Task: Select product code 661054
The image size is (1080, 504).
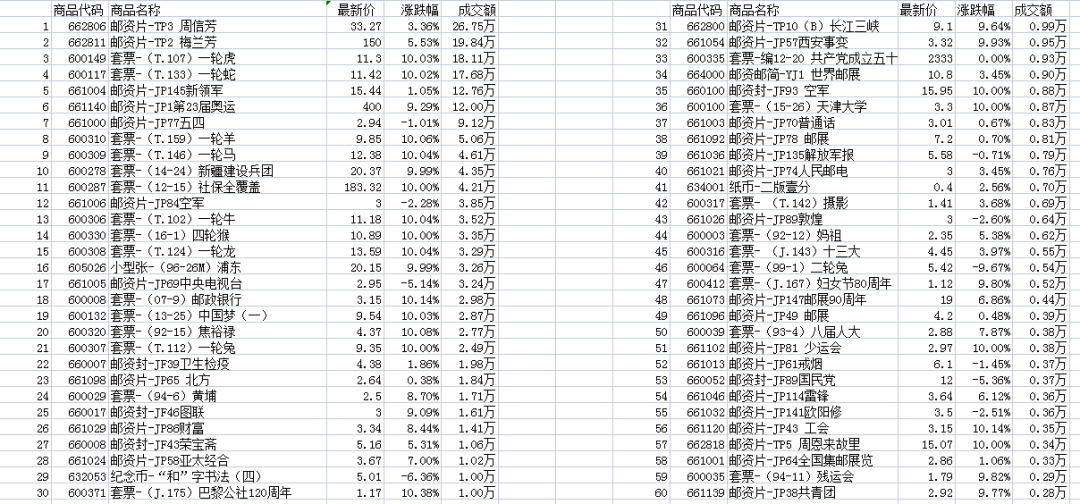Action: pos(705,43)
